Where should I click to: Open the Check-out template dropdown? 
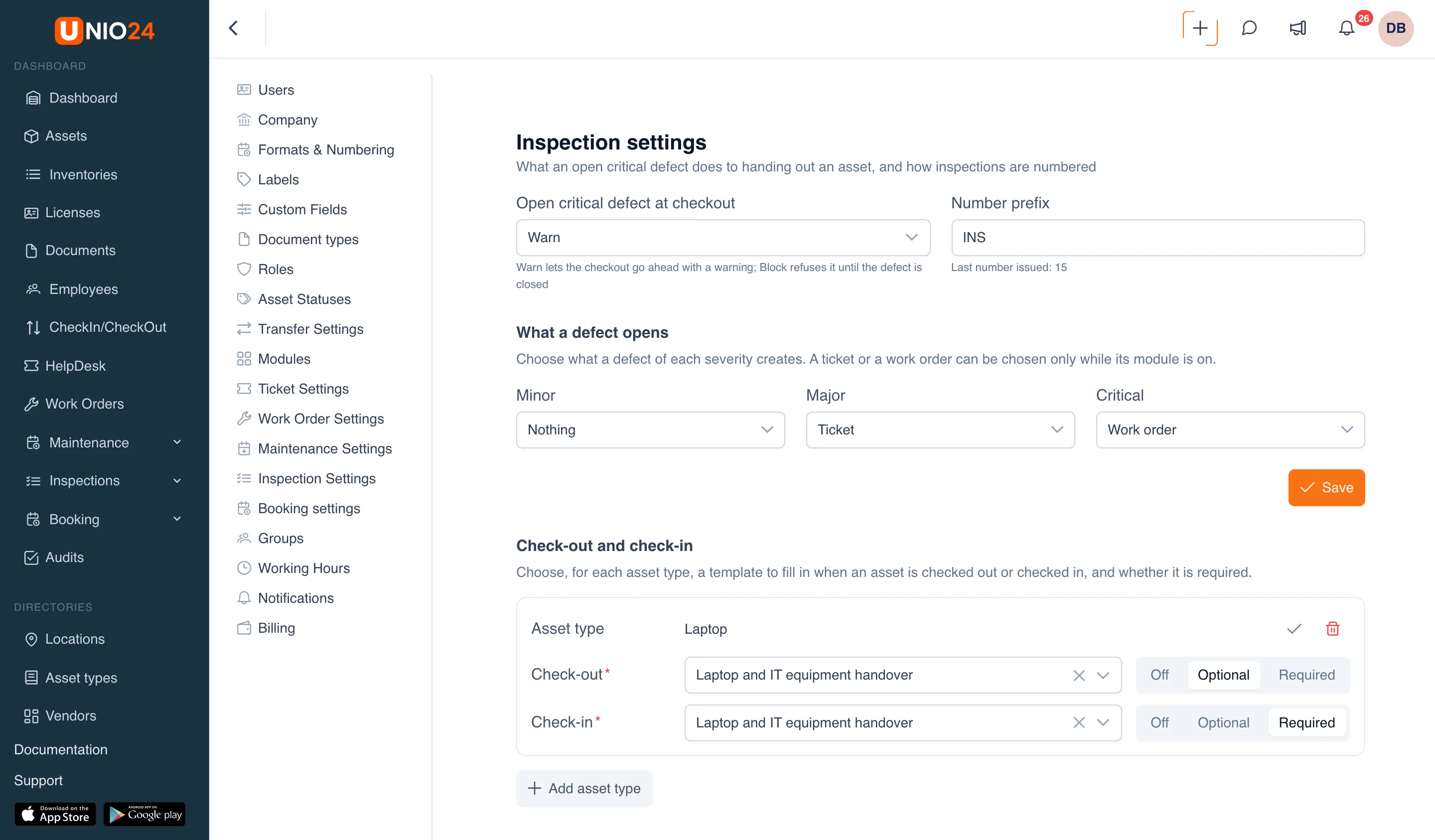(902, 675)
